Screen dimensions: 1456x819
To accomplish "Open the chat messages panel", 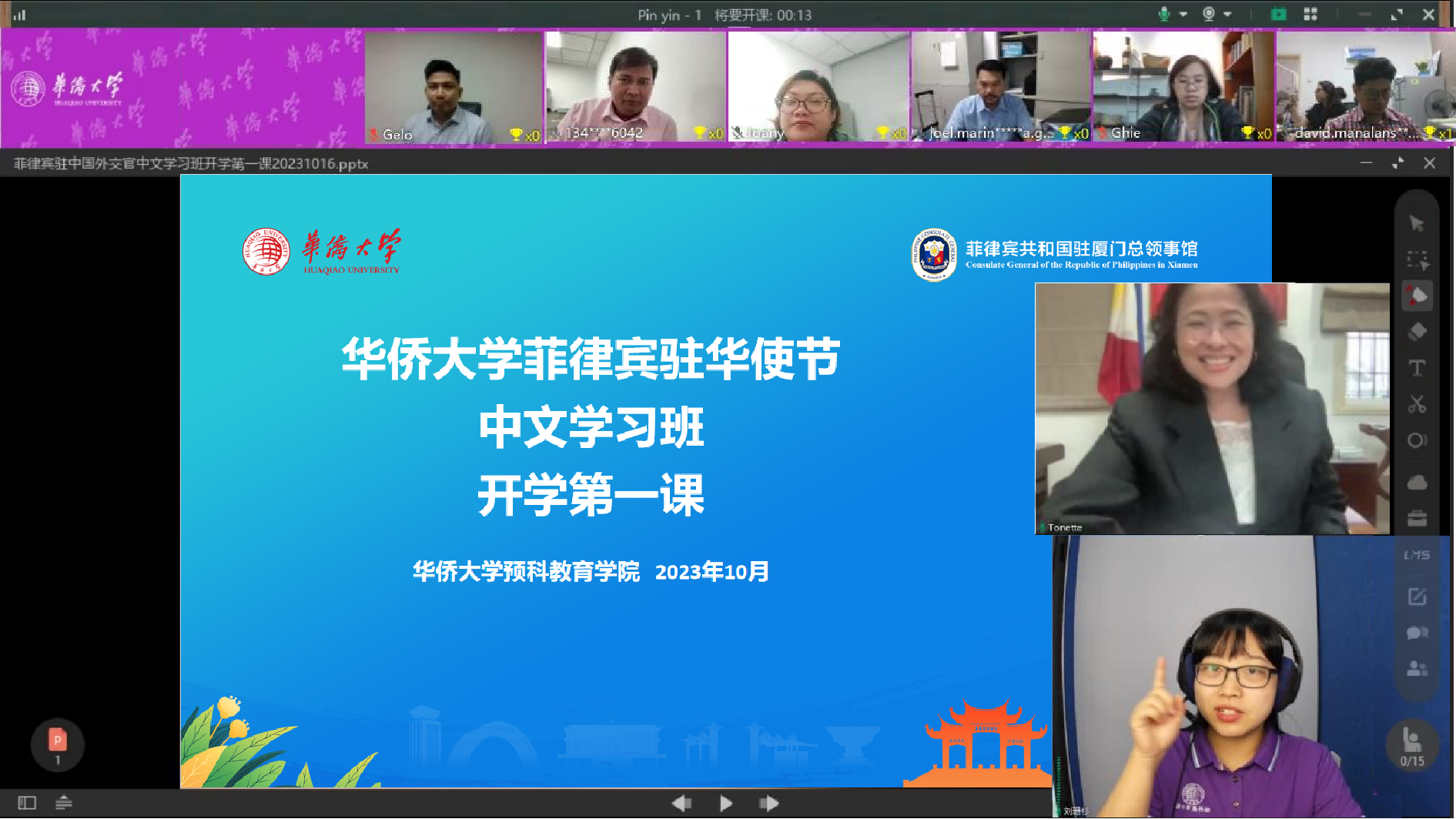I will pos(1417,633).
